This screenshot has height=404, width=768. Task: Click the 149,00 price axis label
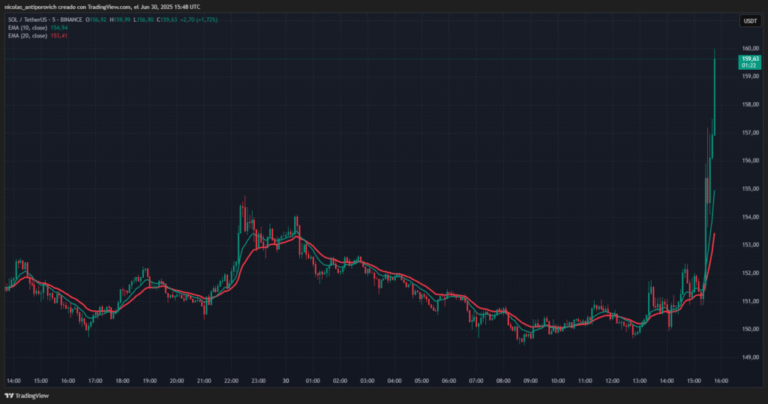(x=750, y=357)
